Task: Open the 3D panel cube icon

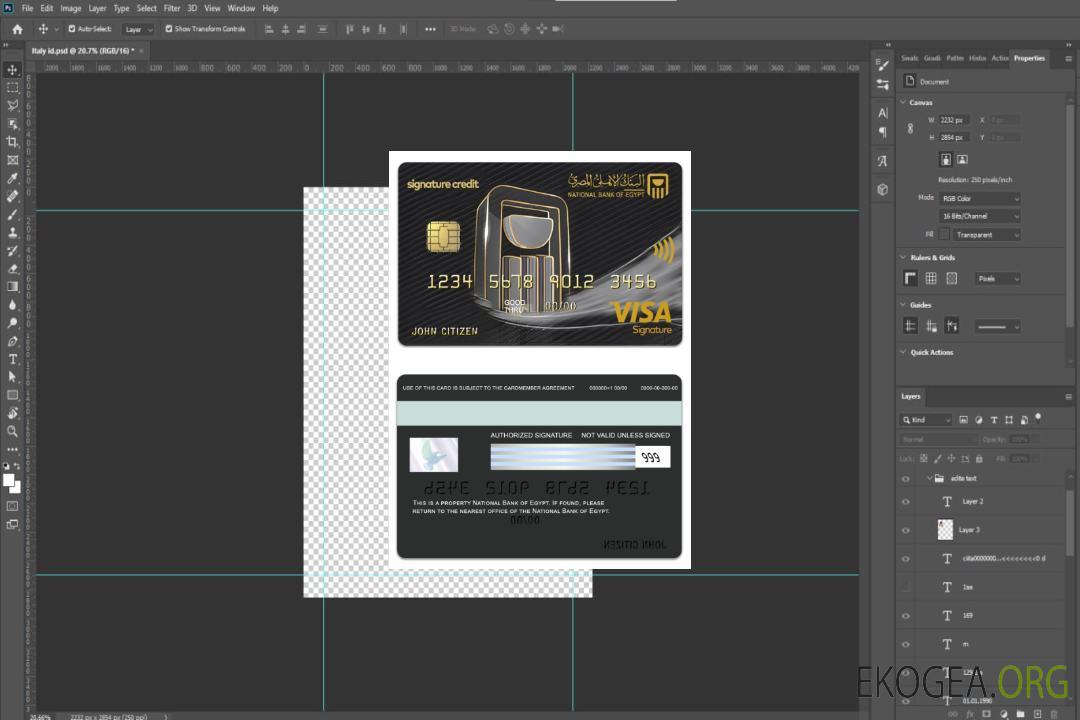Action: pyautogui.click(x=882, y=189)
